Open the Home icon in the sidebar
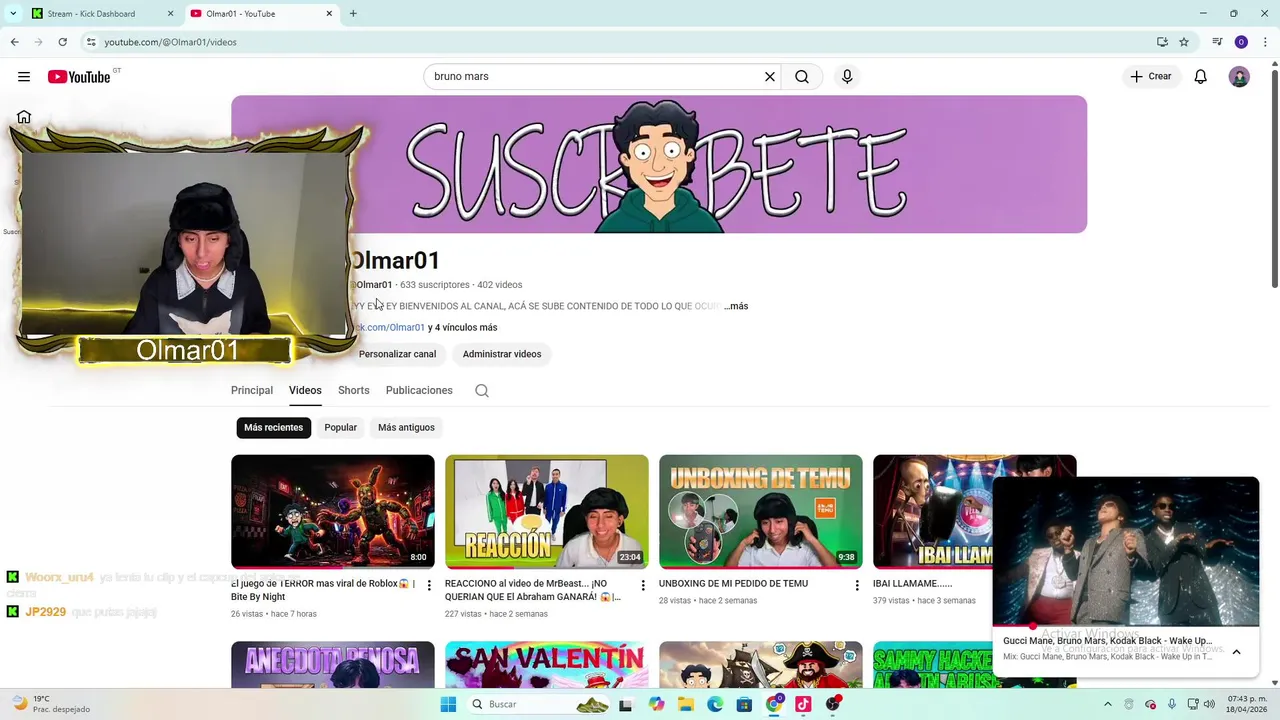The height and width of the screenshot is (720, 1280). point(24,117)
